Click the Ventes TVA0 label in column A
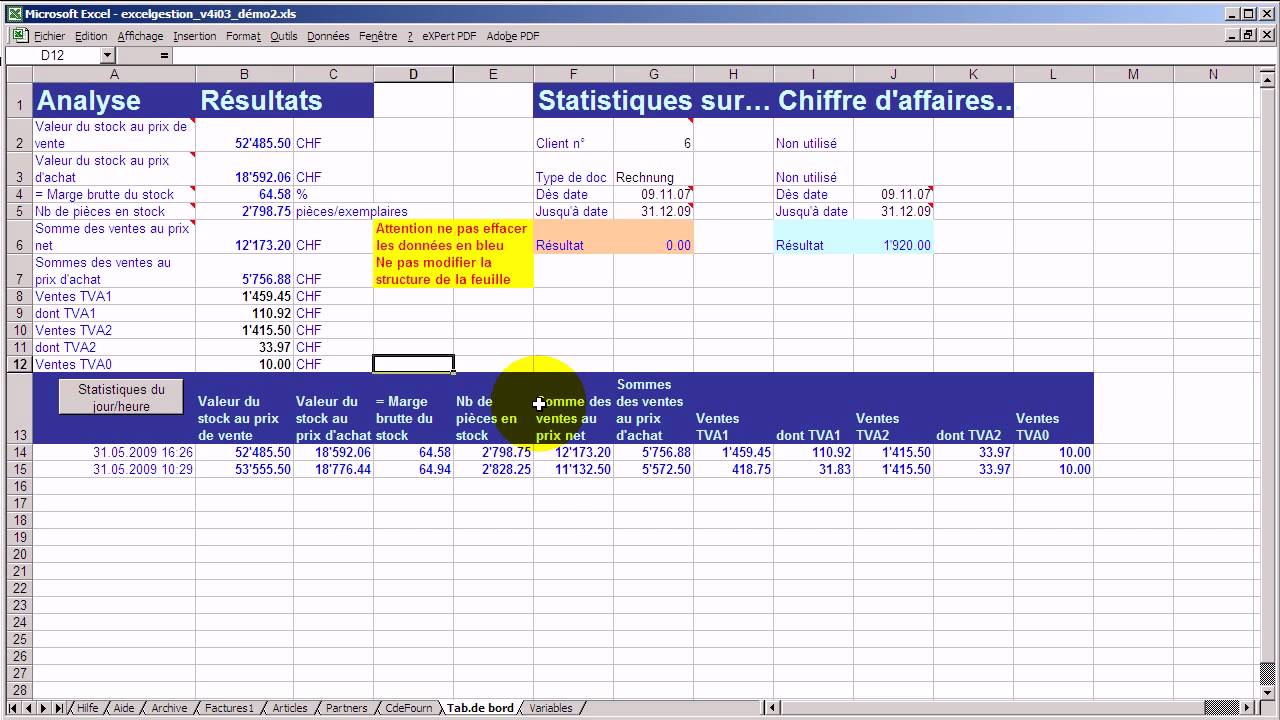The width and height of the screenshot is (1280, 720). (114, 364)
